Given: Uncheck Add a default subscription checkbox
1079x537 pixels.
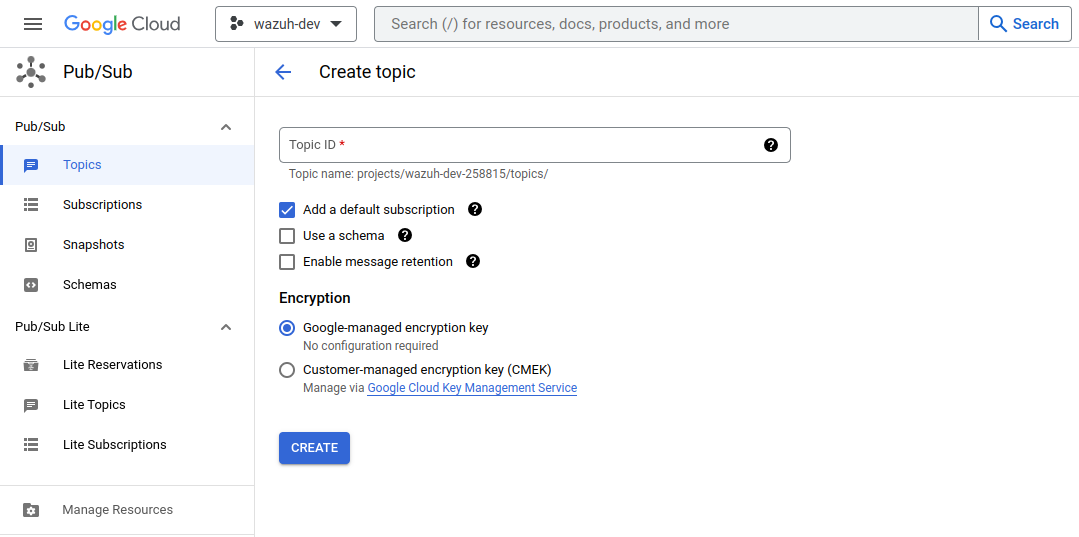Looking at the screenshot, I should point(287,210).
